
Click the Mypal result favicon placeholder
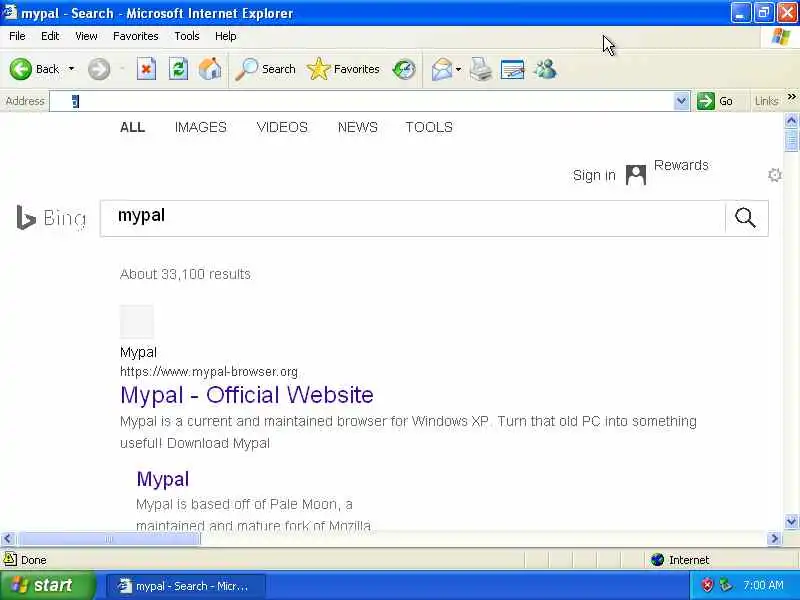coord(137,321)
